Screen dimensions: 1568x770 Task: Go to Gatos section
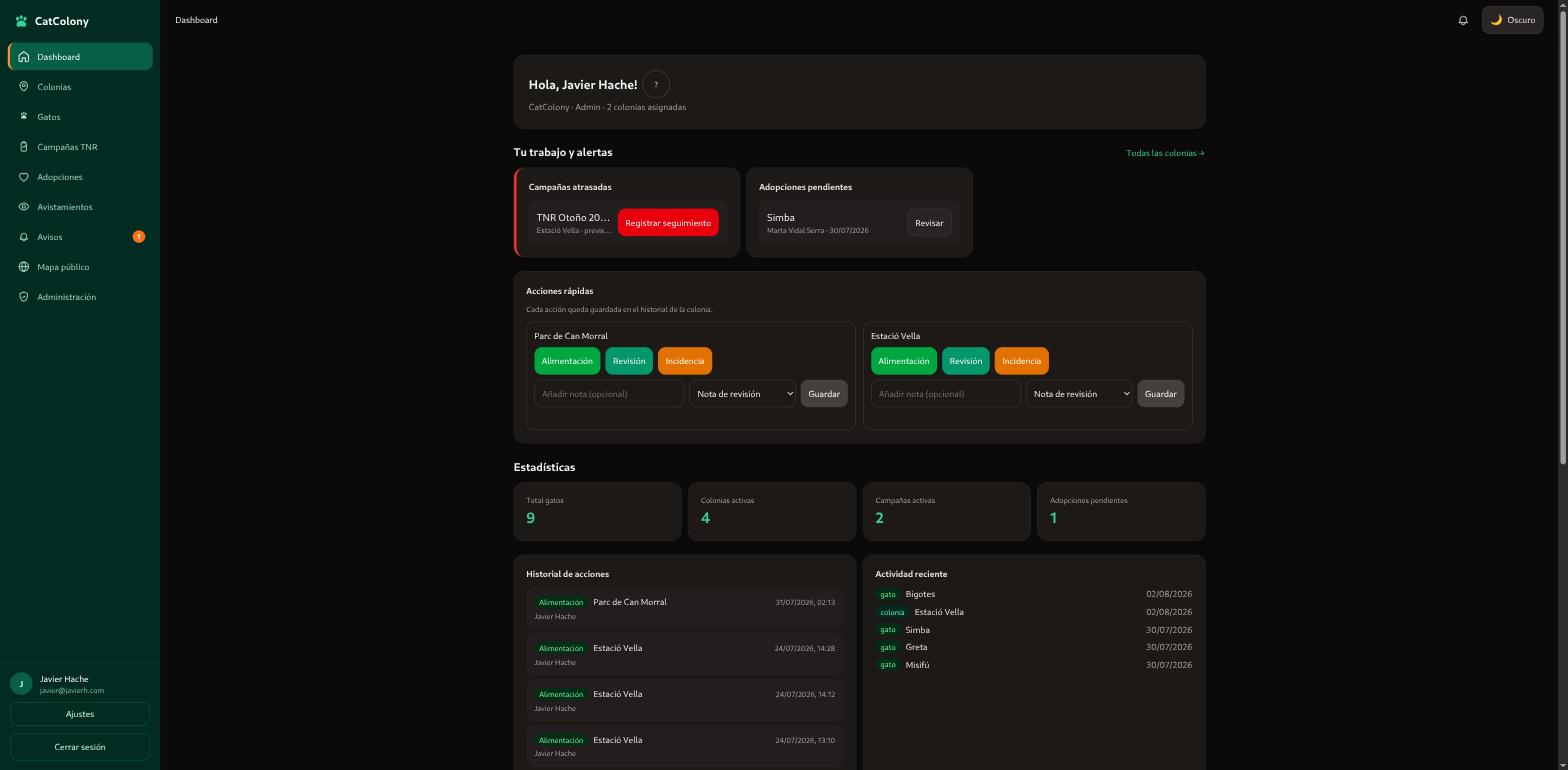[x=80, y=117]
